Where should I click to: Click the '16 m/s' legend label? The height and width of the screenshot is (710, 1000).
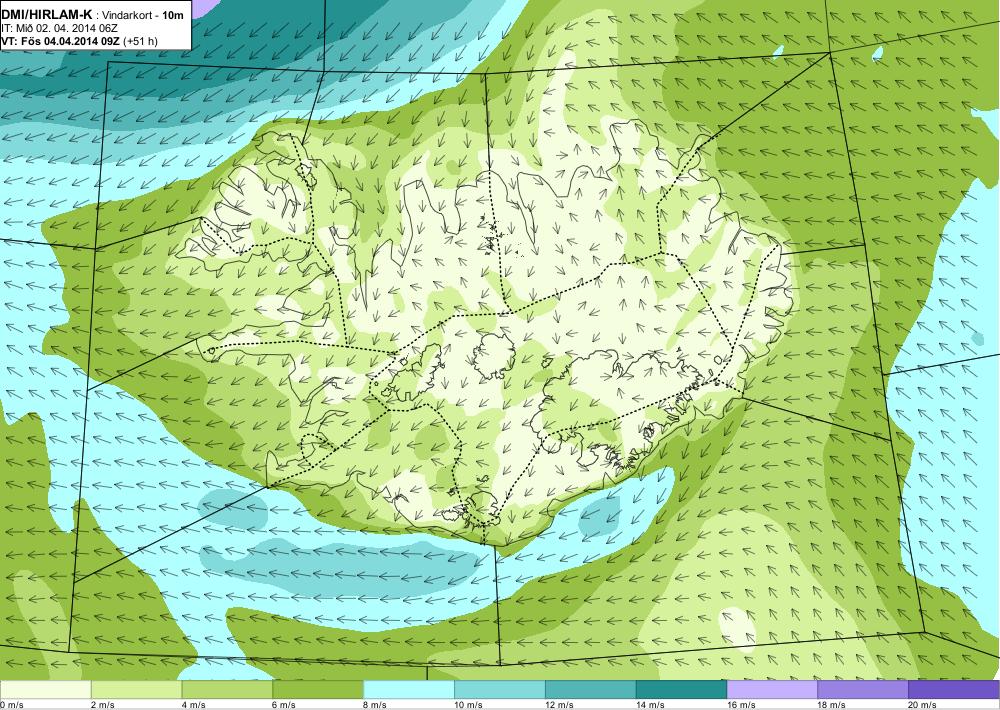click(742, 705)
